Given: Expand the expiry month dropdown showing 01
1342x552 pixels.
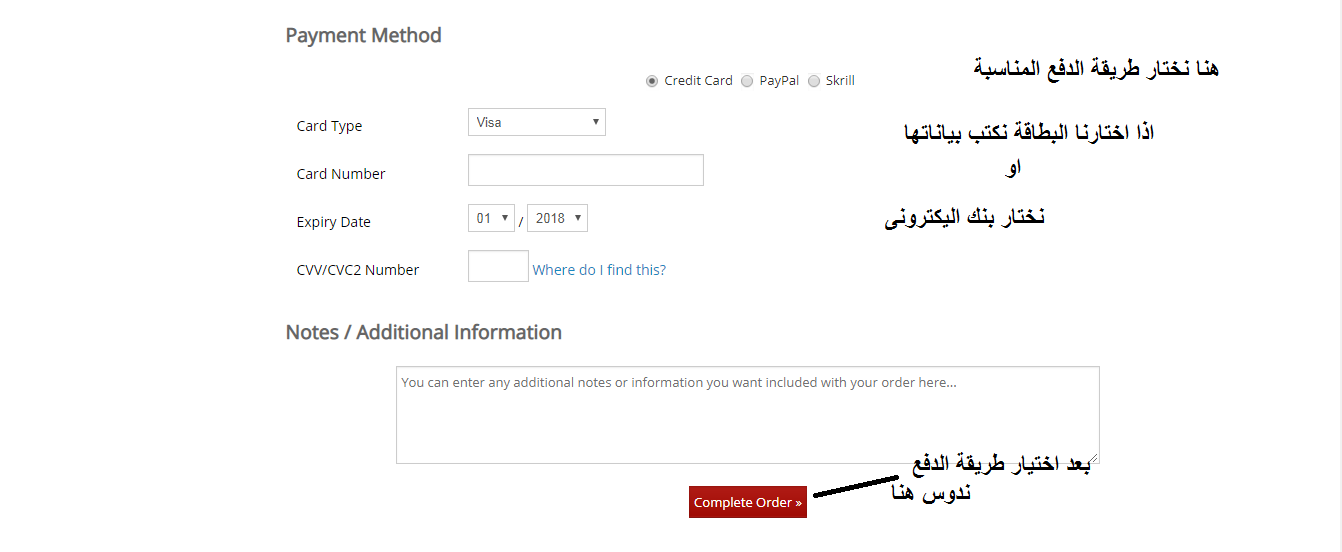Looking at the screenshot, I should point(490,218).
